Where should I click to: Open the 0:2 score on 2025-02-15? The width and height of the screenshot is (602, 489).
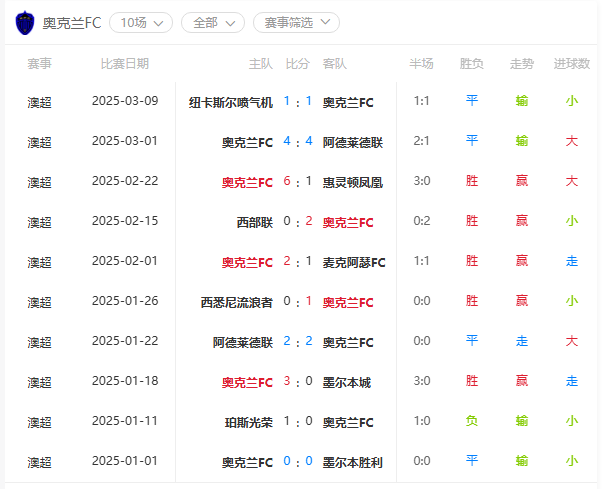(298, 221)
